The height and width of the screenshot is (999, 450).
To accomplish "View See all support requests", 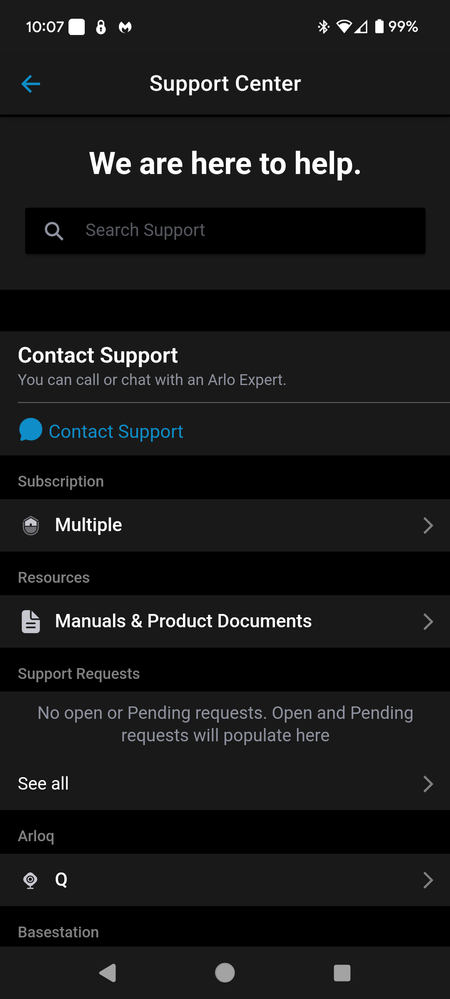I will pos(225,784).
